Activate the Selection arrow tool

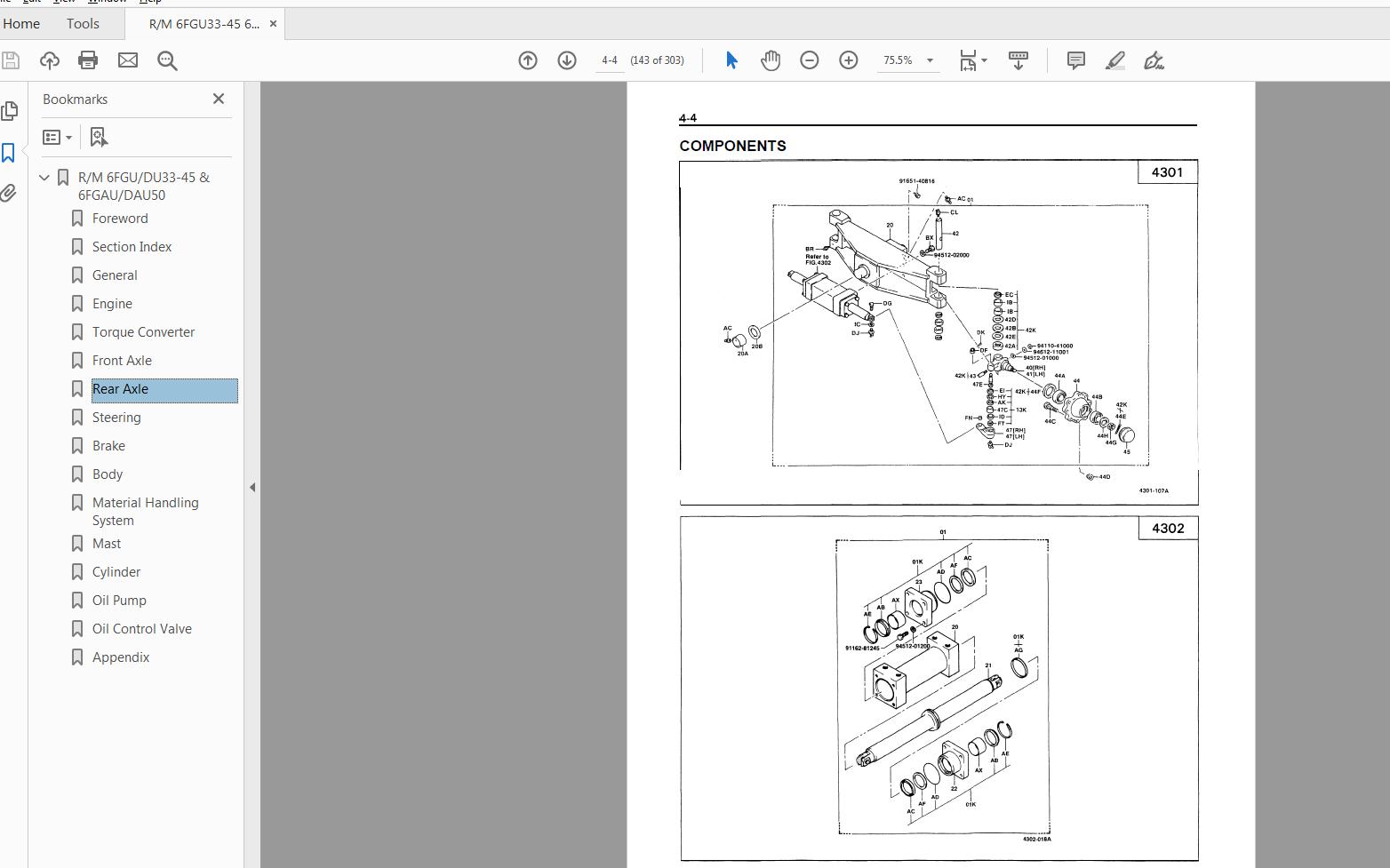pyautogui.click(x=731, y=60)
